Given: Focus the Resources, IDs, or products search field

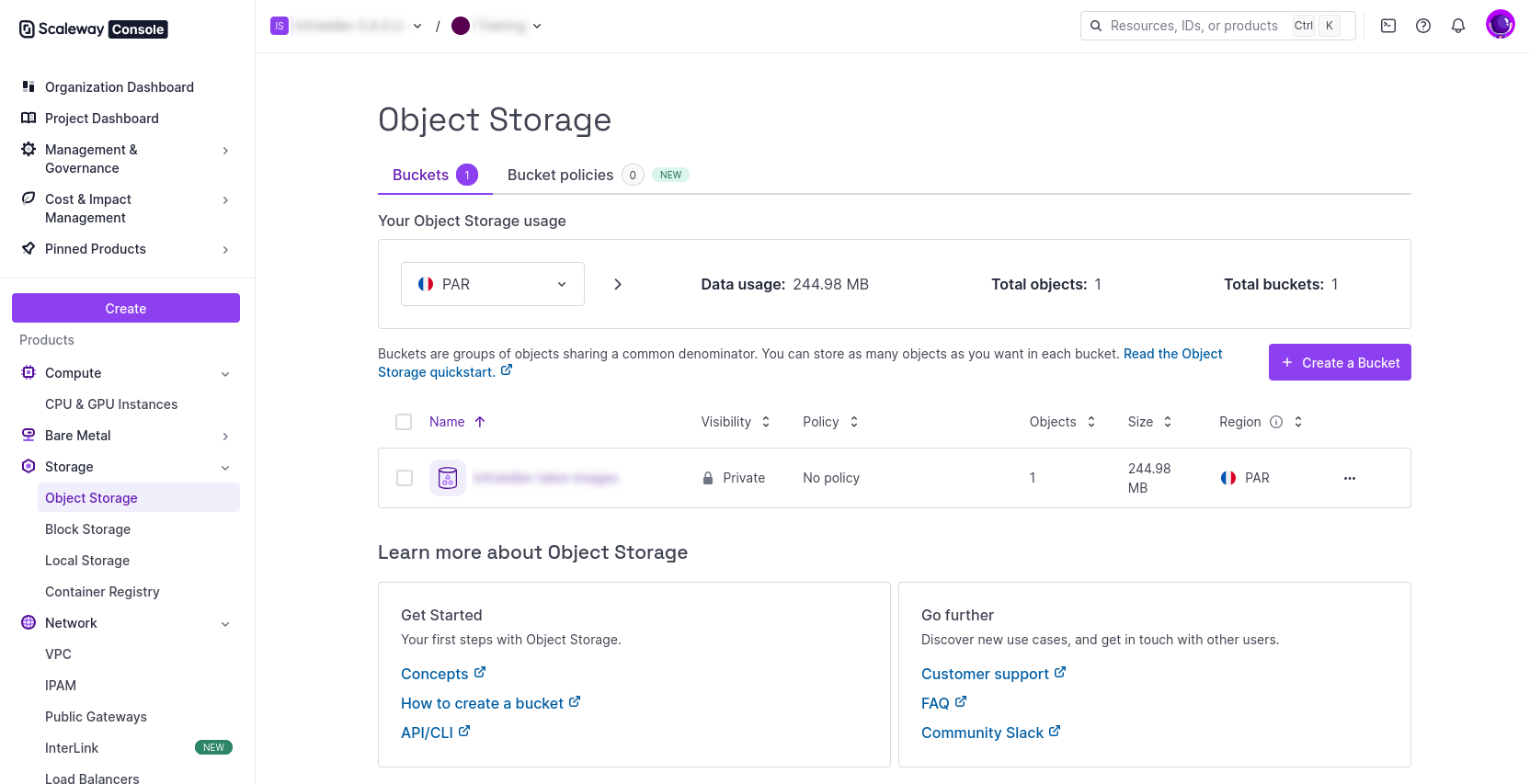Looking at the screenshot, I should point(1218,26).
